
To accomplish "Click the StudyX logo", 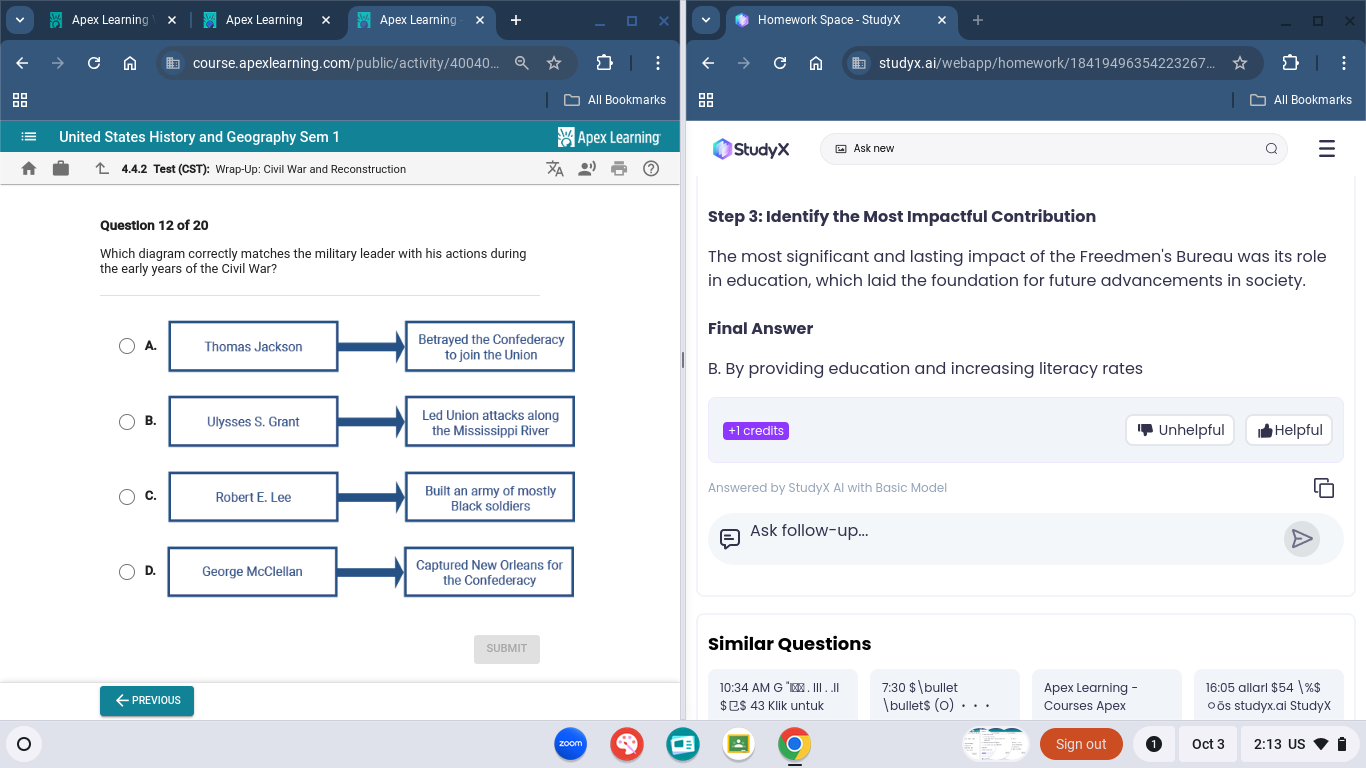I will [x=751, y=149].
